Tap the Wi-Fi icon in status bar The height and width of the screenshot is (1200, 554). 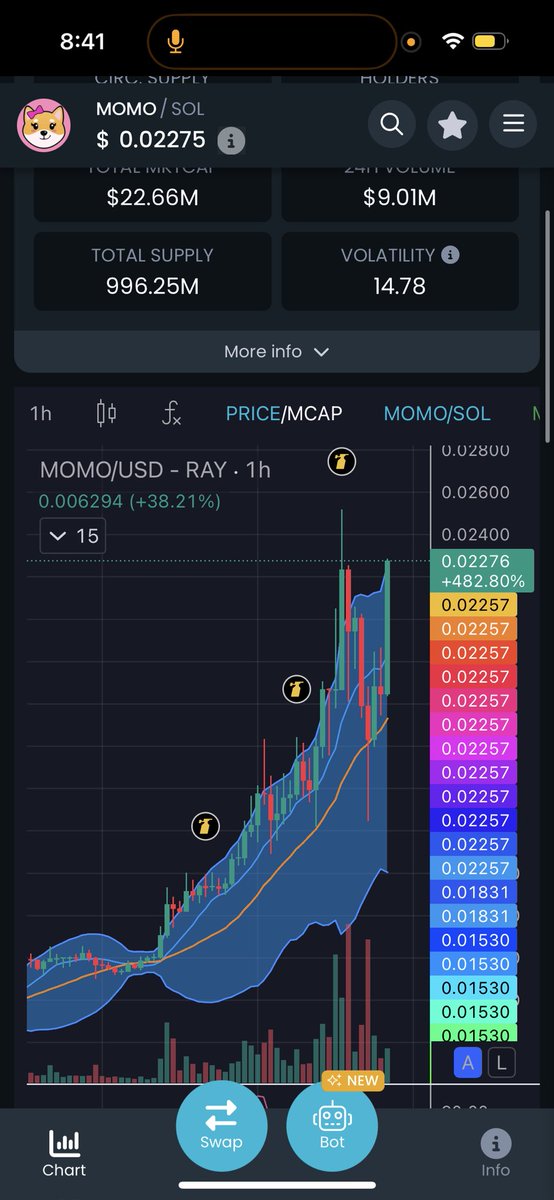coord(453,42)
